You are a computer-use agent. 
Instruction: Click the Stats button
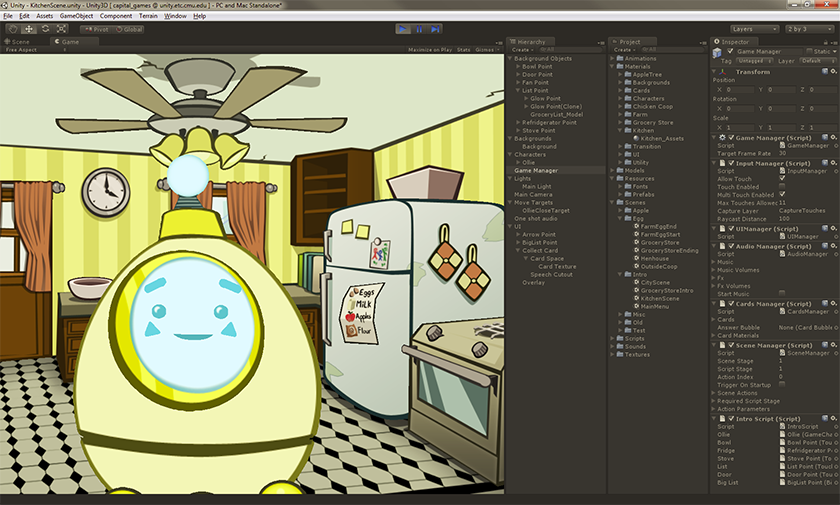click(x=463, y=50)
